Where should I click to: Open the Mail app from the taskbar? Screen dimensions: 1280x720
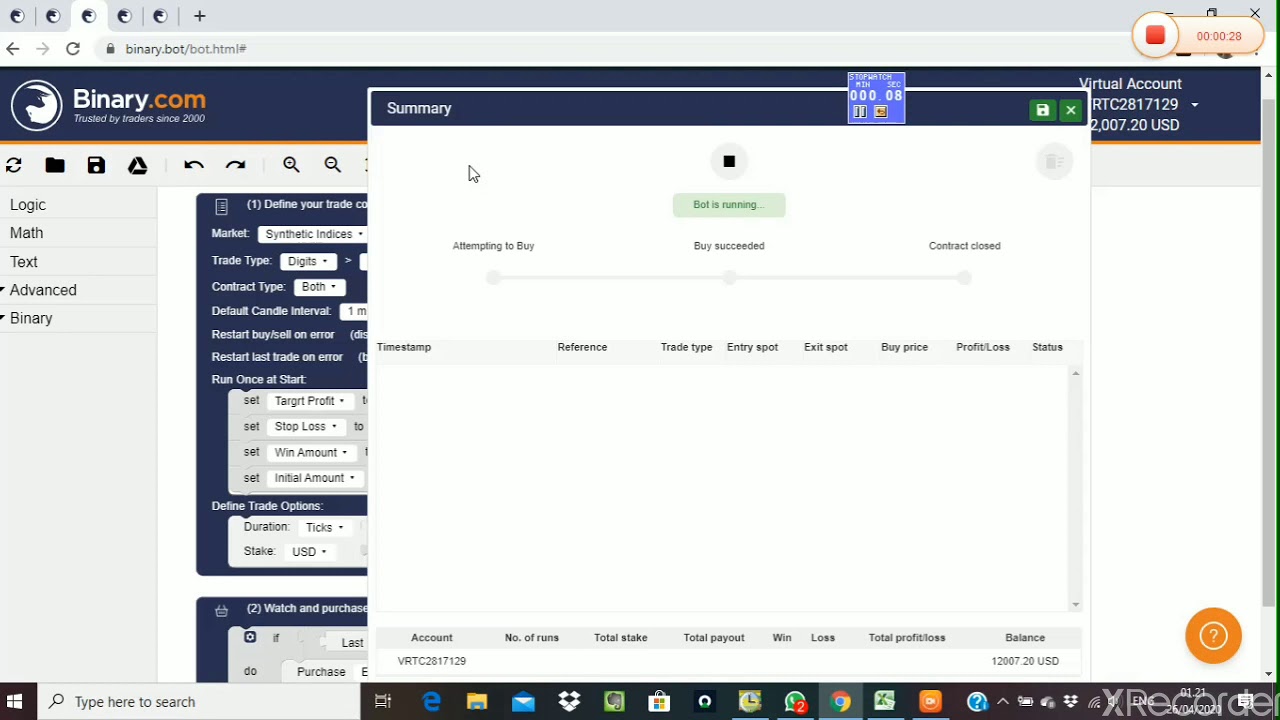pos(523,702)
